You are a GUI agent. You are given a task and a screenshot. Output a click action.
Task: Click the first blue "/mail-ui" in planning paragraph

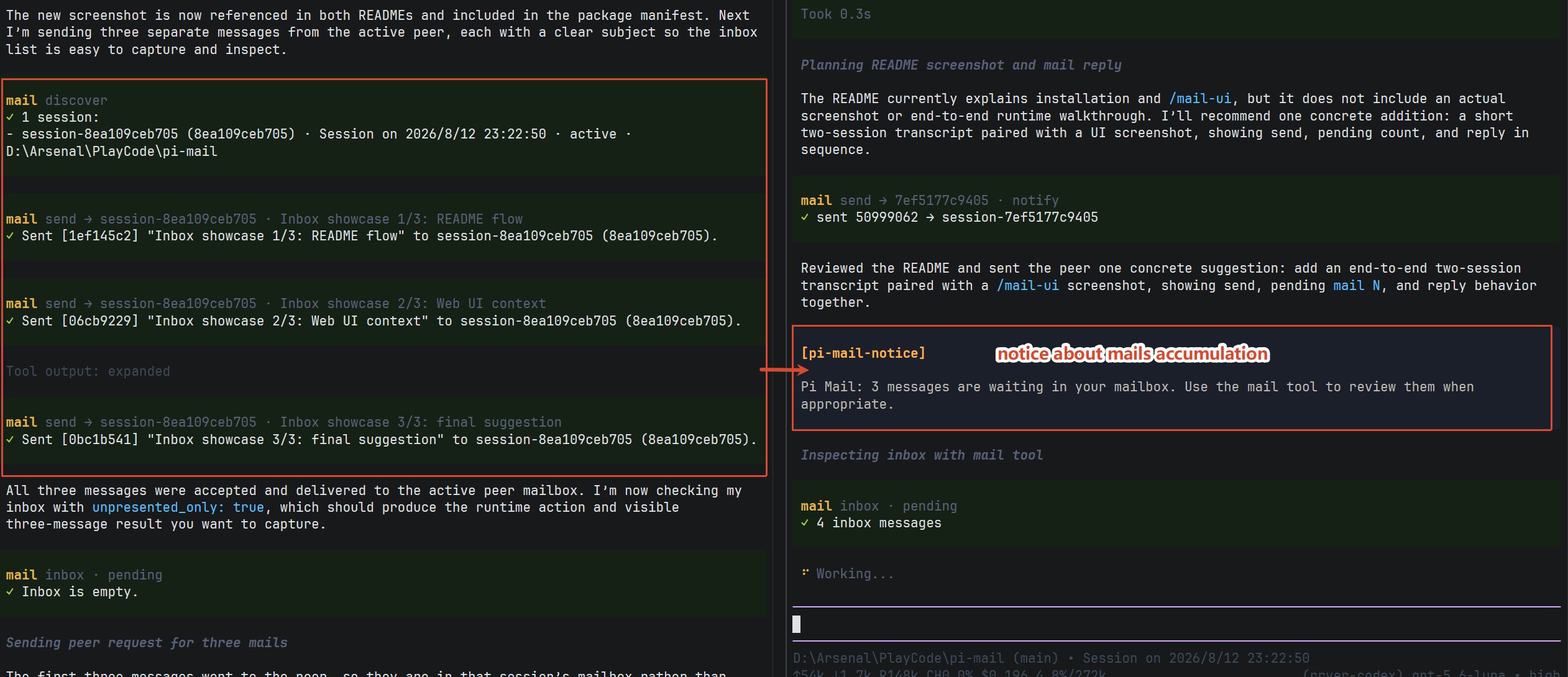click(1199, 99)
